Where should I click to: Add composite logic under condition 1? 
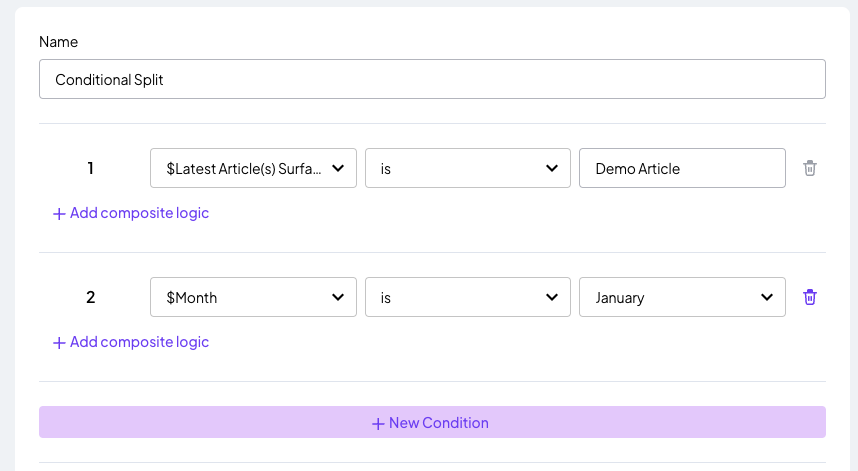point(131,213)
